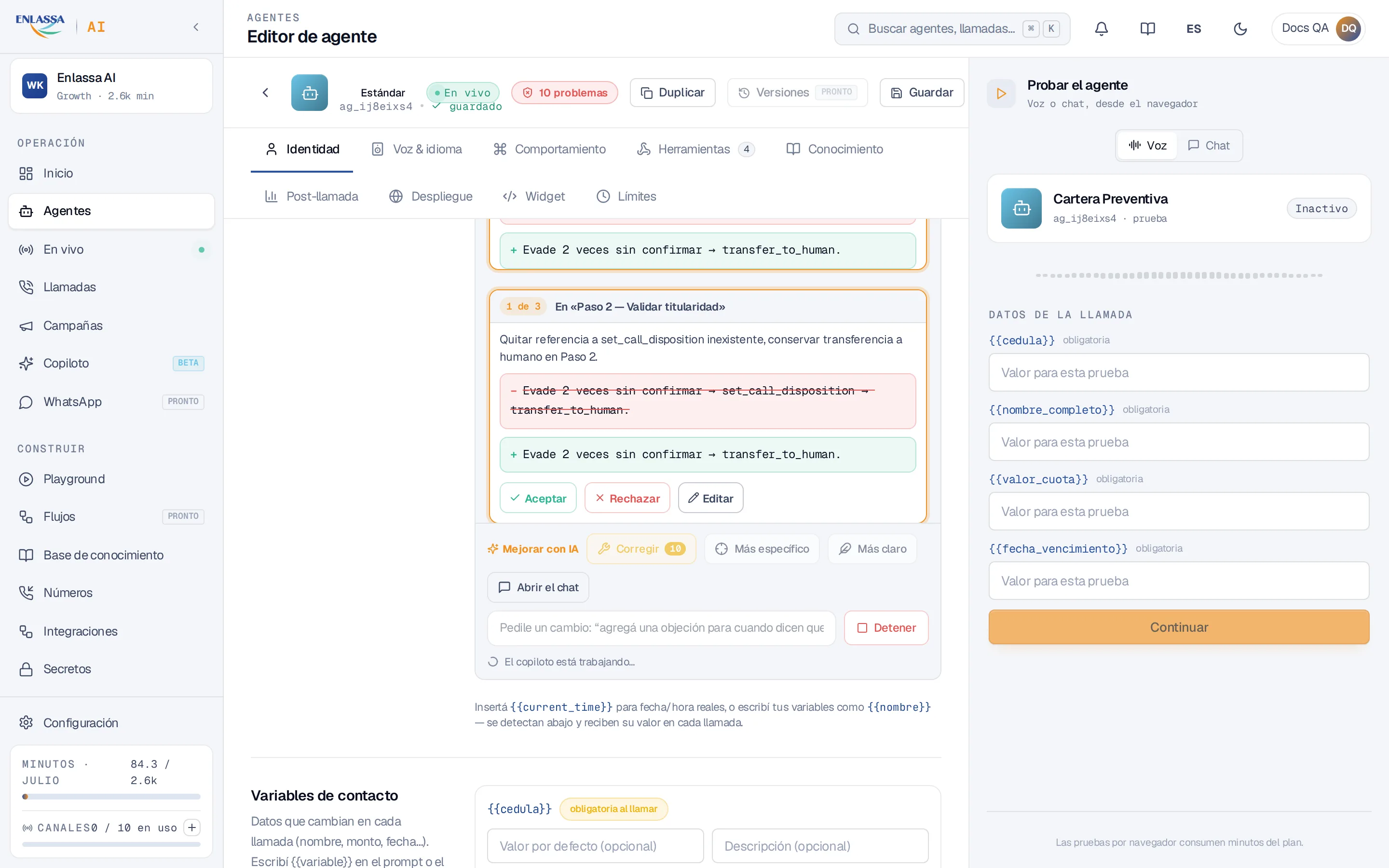Open Campañas in the sidebar
The image size is (1389, 868).
[x=111, y=325]
